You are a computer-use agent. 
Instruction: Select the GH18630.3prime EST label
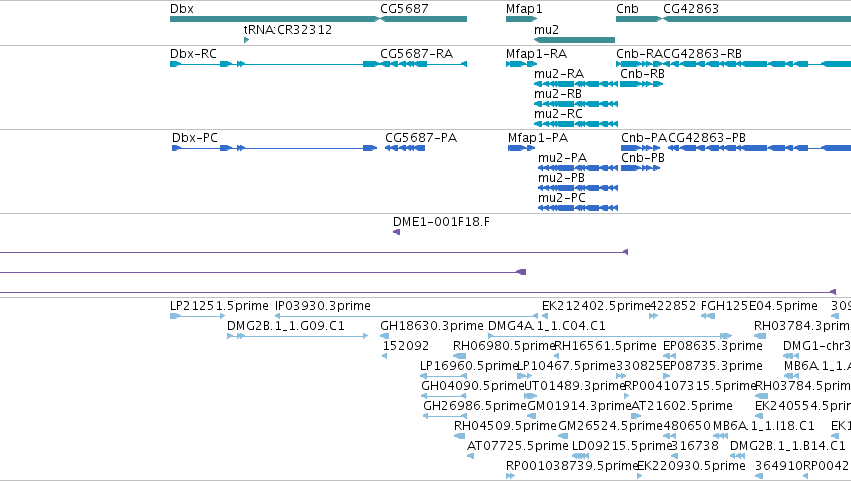pos(431,326)
